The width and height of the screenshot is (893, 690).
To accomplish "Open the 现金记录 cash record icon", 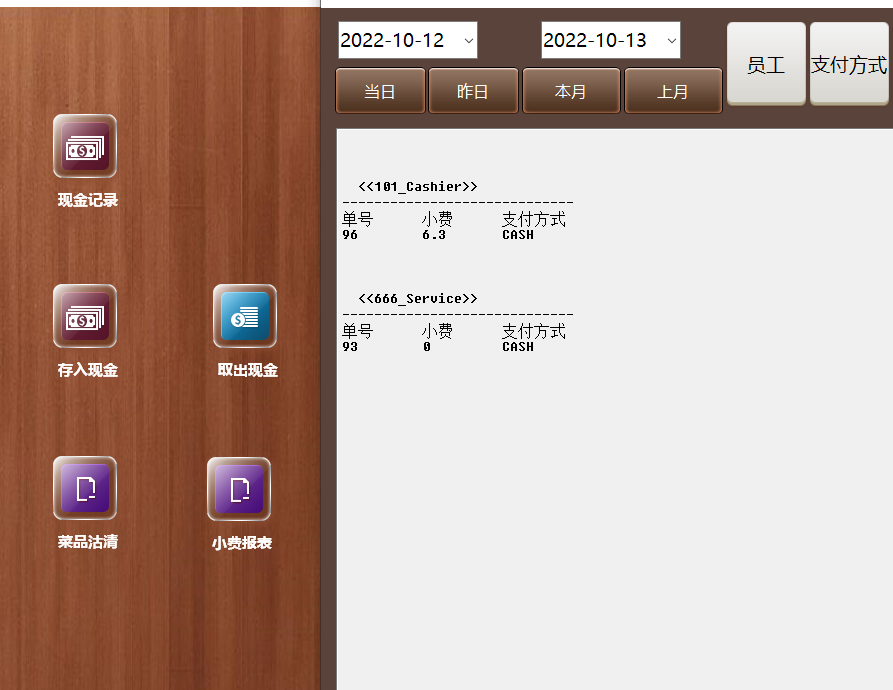I will [85, 146].
